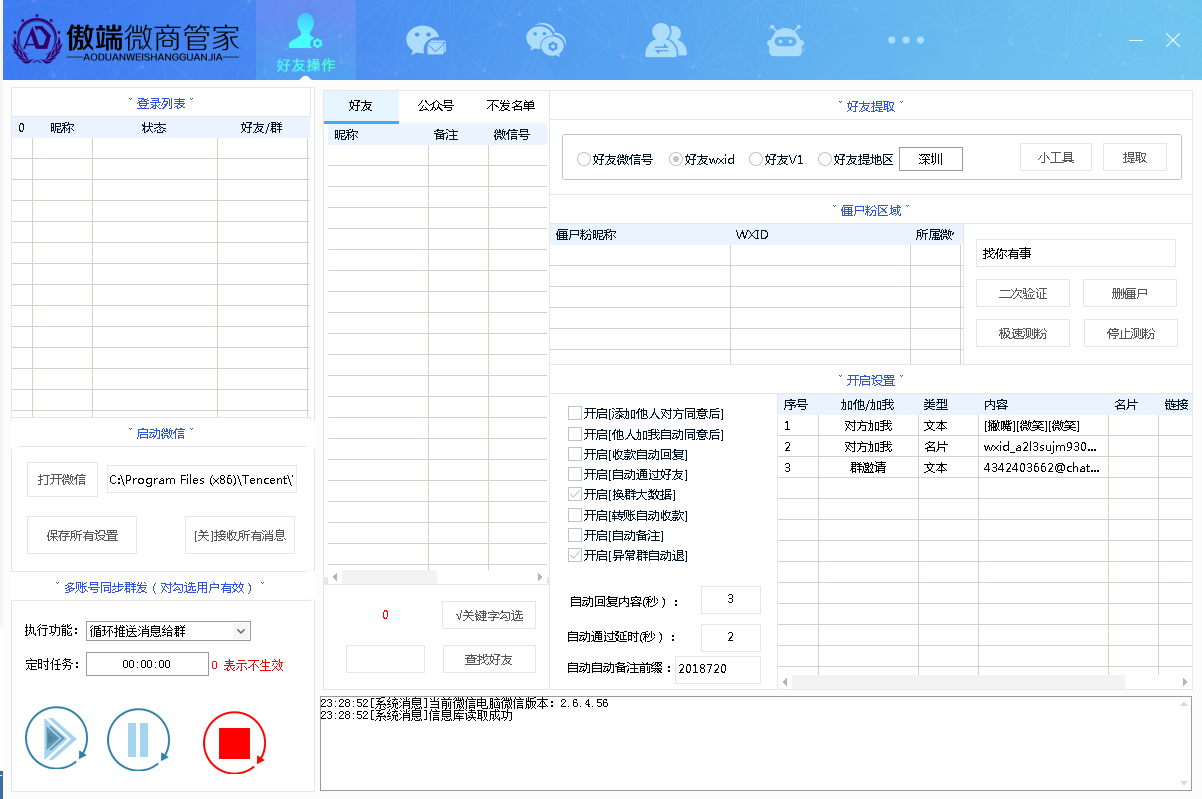Open the 执行功能 dropdown list
The width and height of the screenshot is (1202, 799).
(x=168, y=631)
